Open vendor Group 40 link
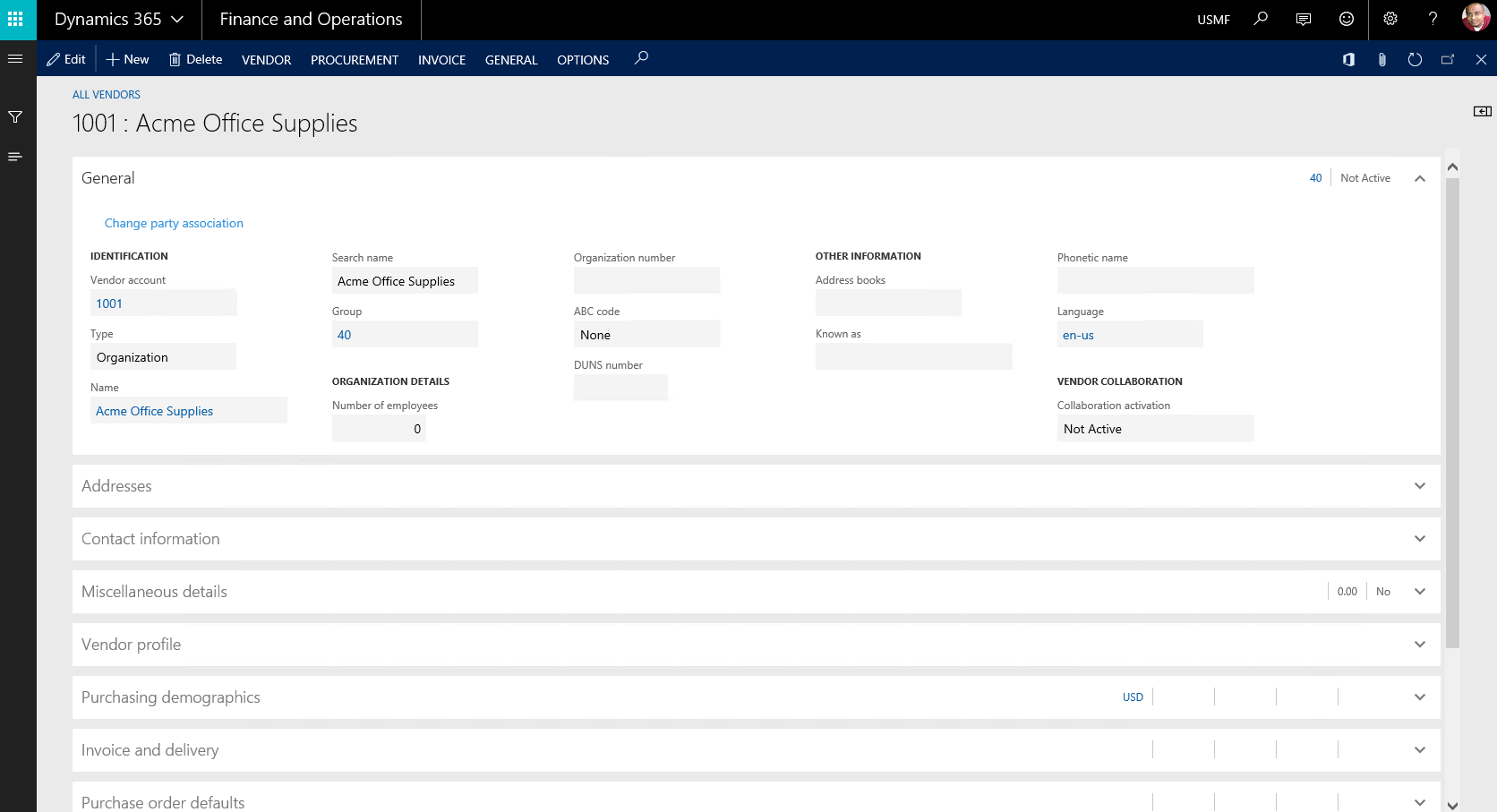The width and height of the screenshot is (1497, 812). [x=345, y=335]
